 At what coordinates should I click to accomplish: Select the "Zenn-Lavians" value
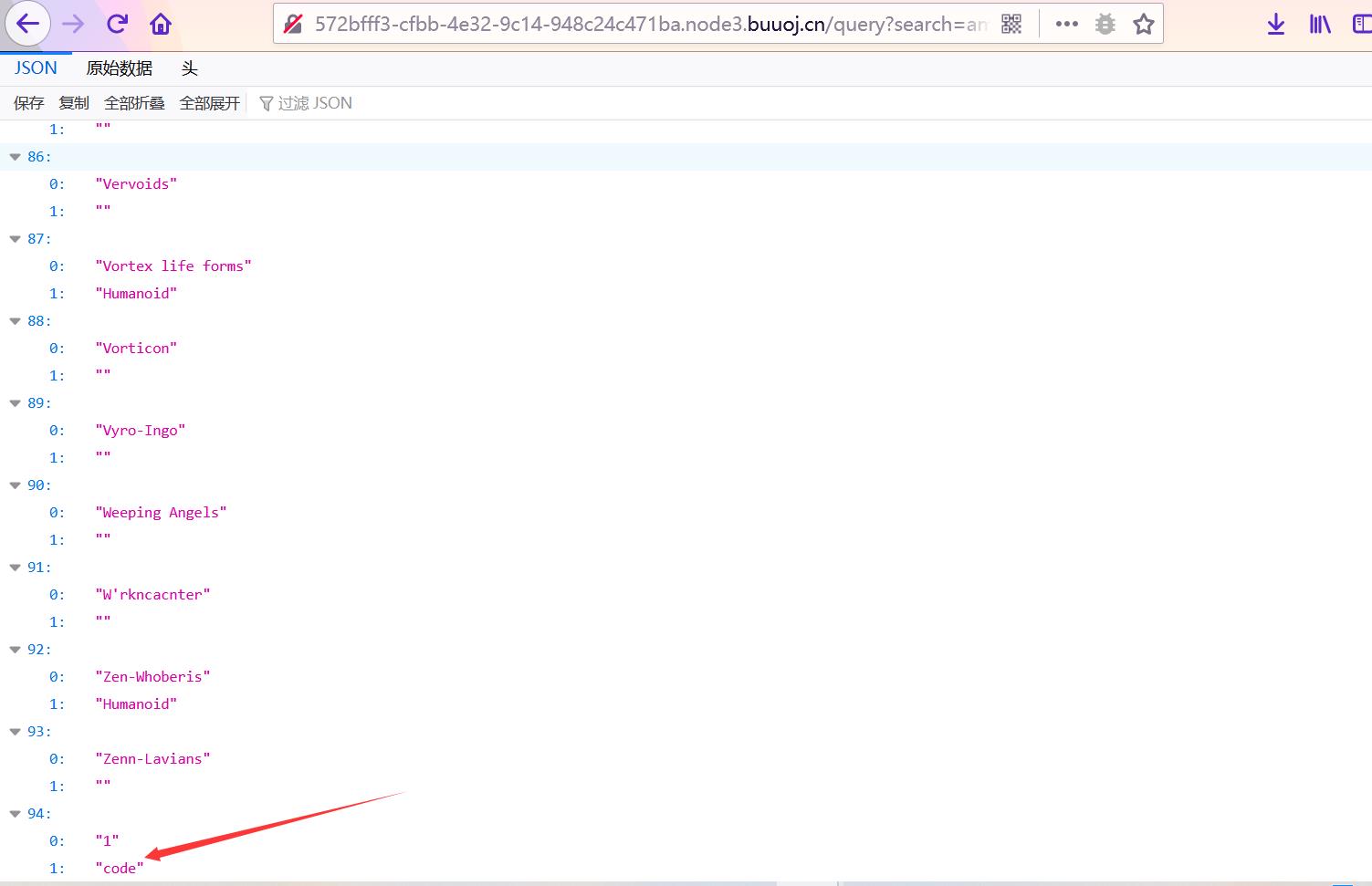click(152, 758)
